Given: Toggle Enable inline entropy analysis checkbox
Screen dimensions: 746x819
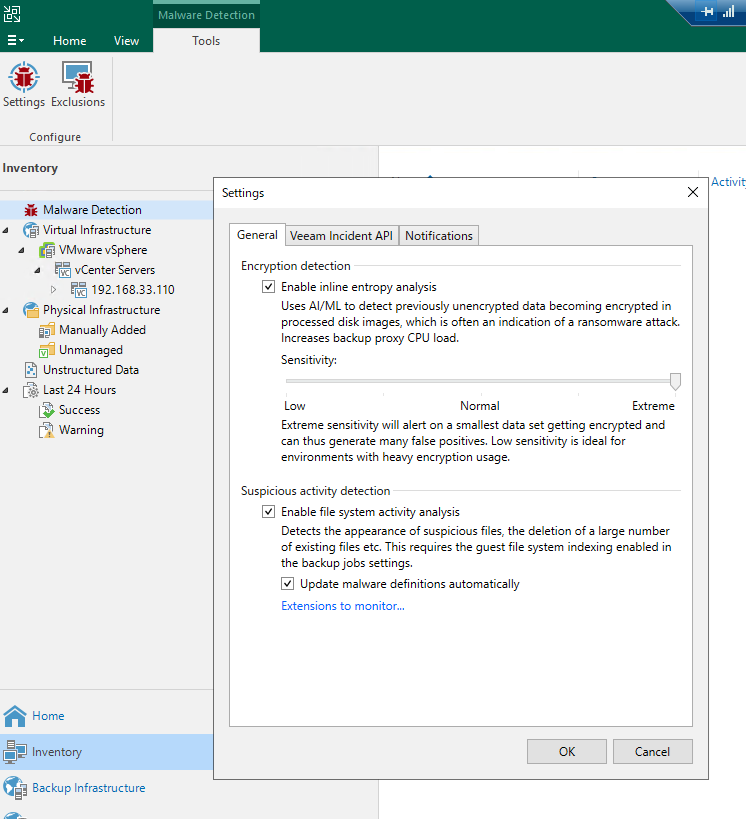Looking at the screenshot, I should tap(269, 287).
